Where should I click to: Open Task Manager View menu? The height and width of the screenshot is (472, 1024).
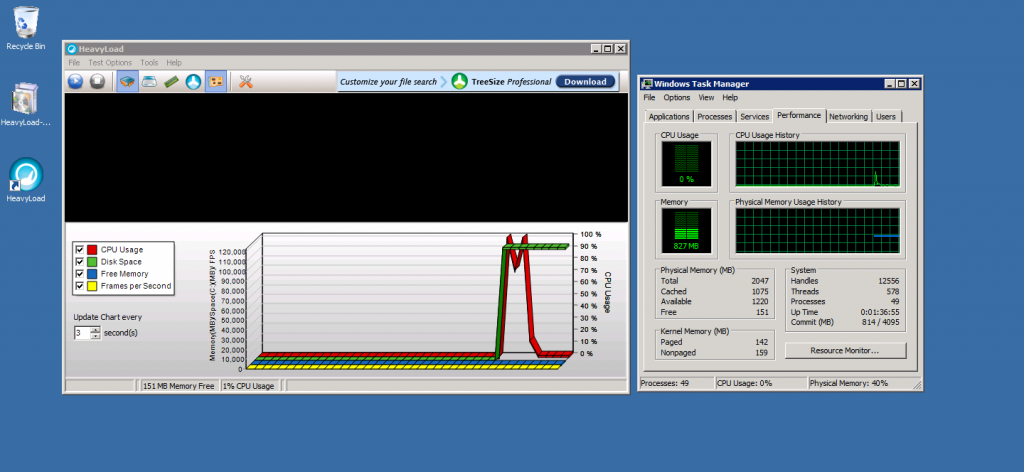(x=706, y=97)
